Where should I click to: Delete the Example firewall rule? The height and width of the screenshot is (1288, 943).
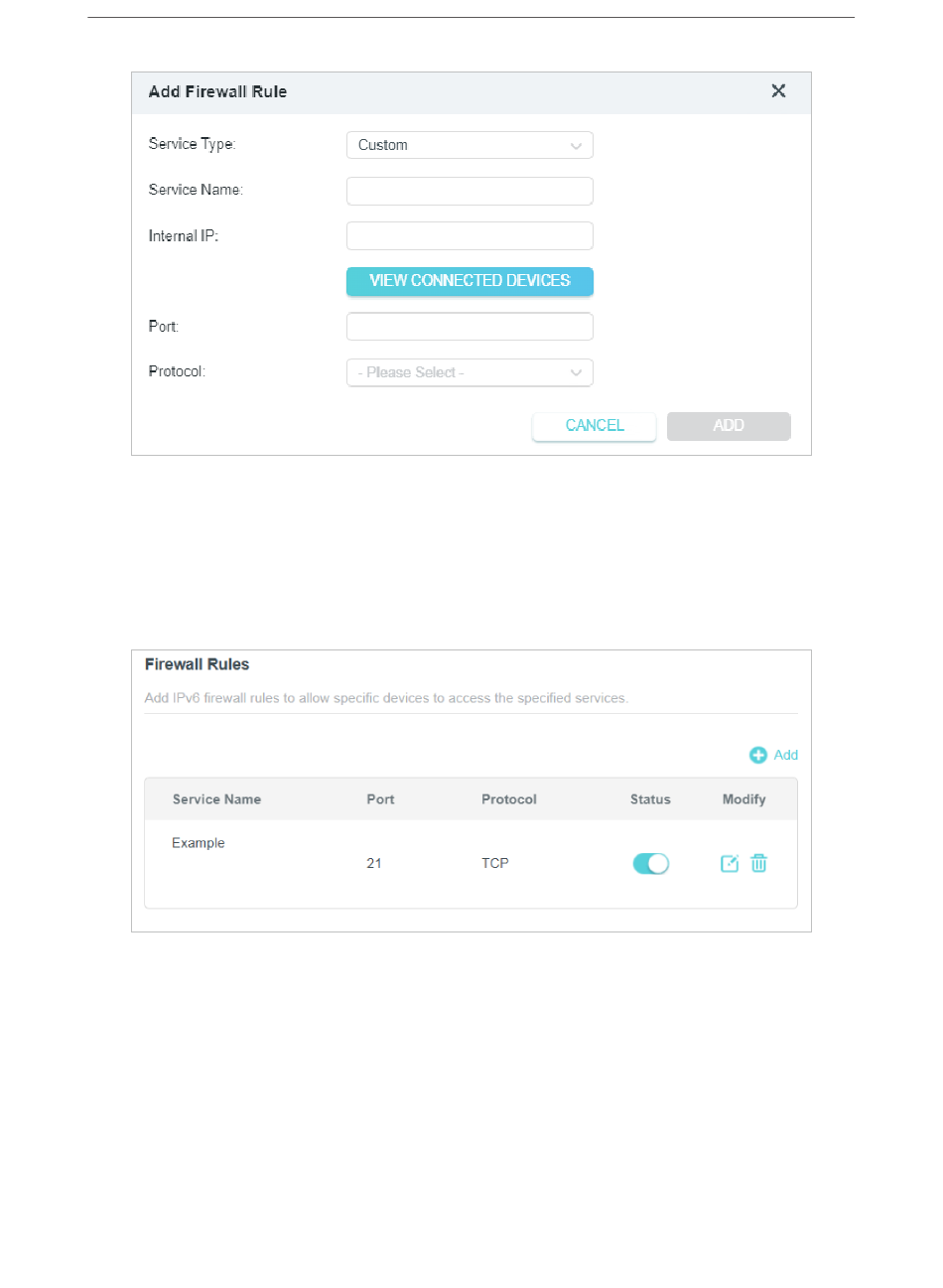click(759, 864)
